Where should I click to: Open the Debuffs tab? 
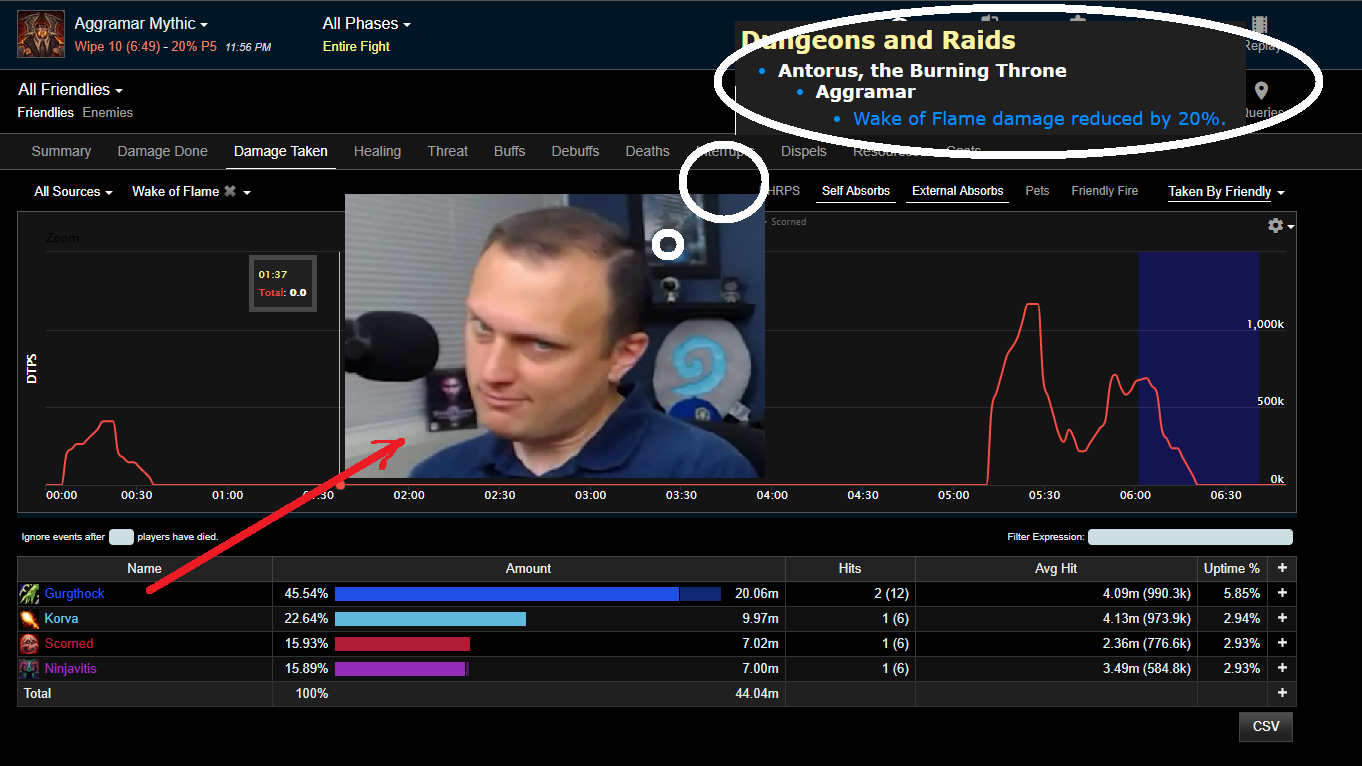pos(575,151)
